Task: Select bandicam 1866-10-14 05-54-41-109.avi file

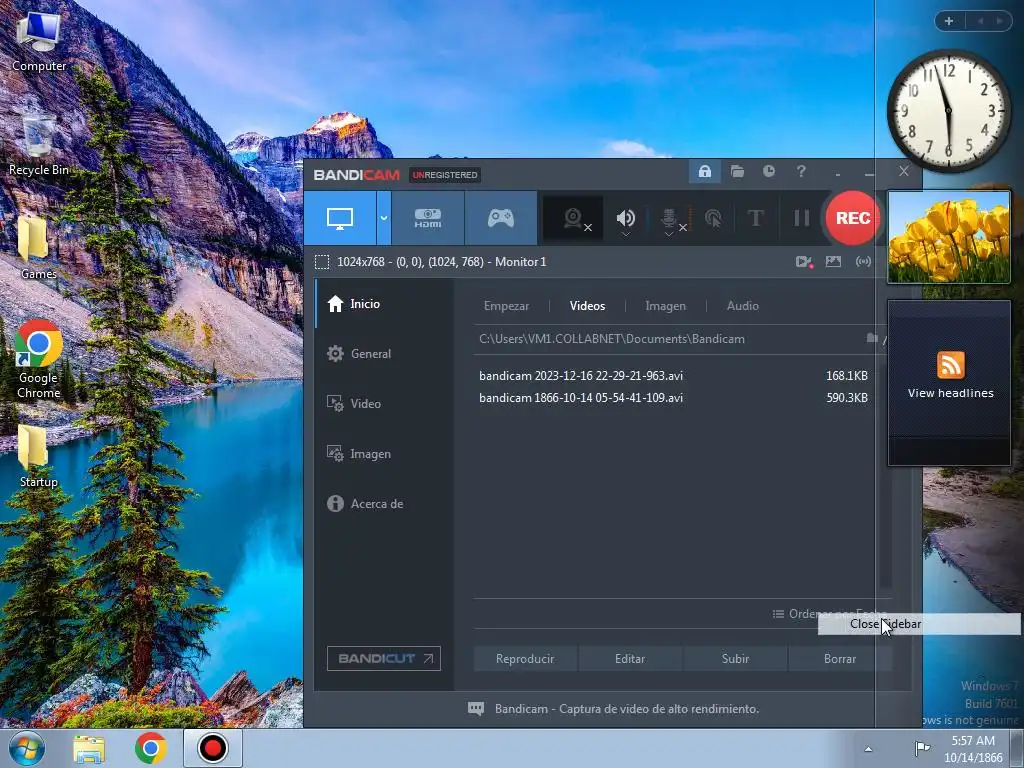Action: pyautogui.click(x=673, y=398)
